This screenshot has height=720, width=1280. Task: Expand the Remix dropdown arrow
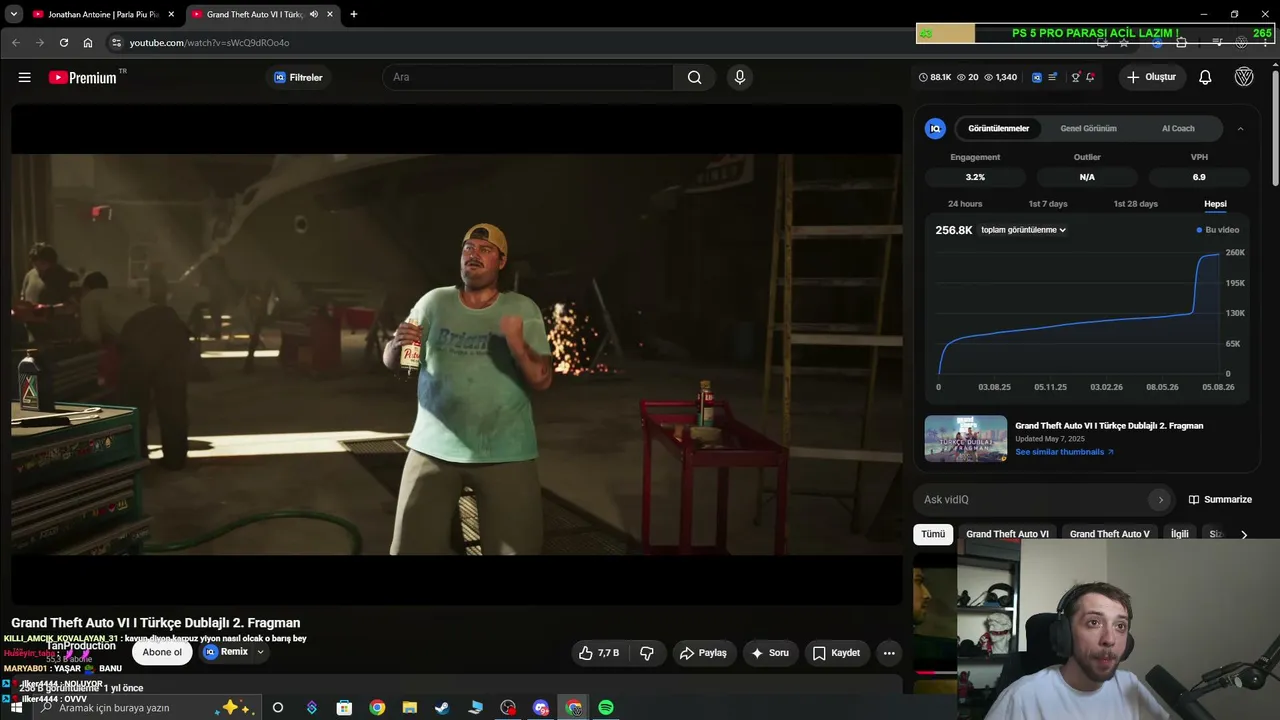tap(260, 652)
